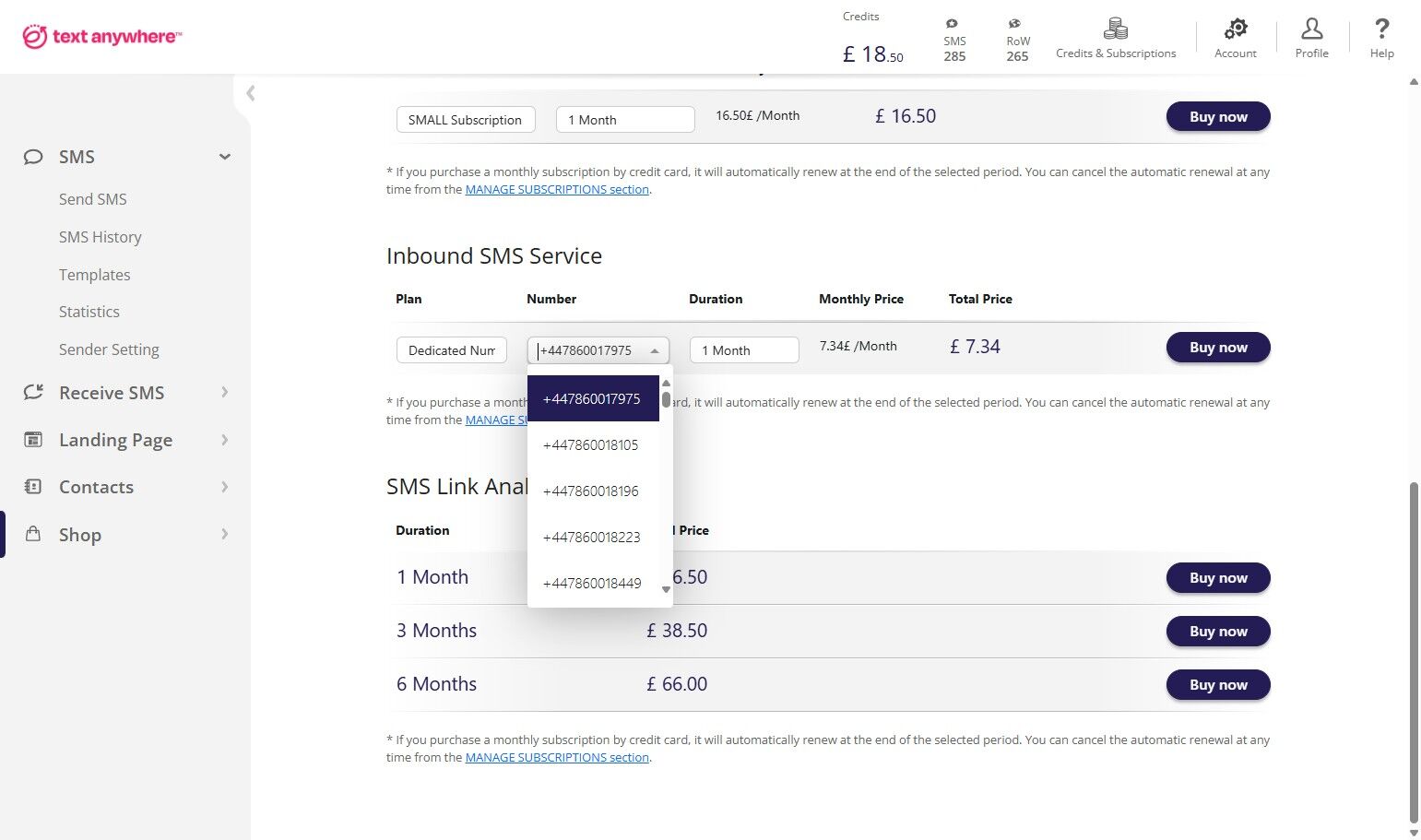
Task: Open the Profile user icon
Action: click(x=1311, y=30)
